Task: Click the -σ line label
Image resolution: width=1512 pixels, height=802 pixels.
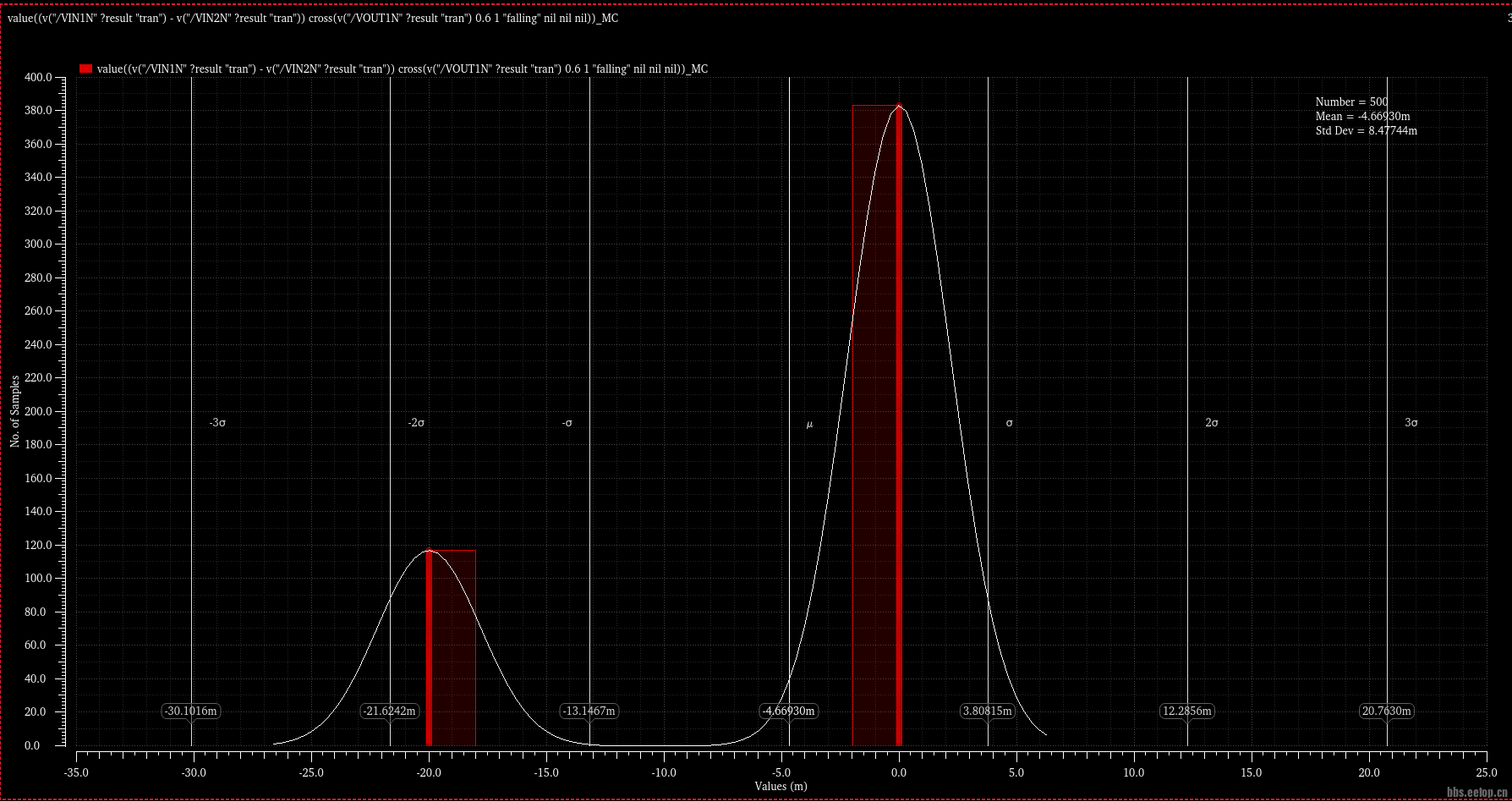Action: coord(567,422)
